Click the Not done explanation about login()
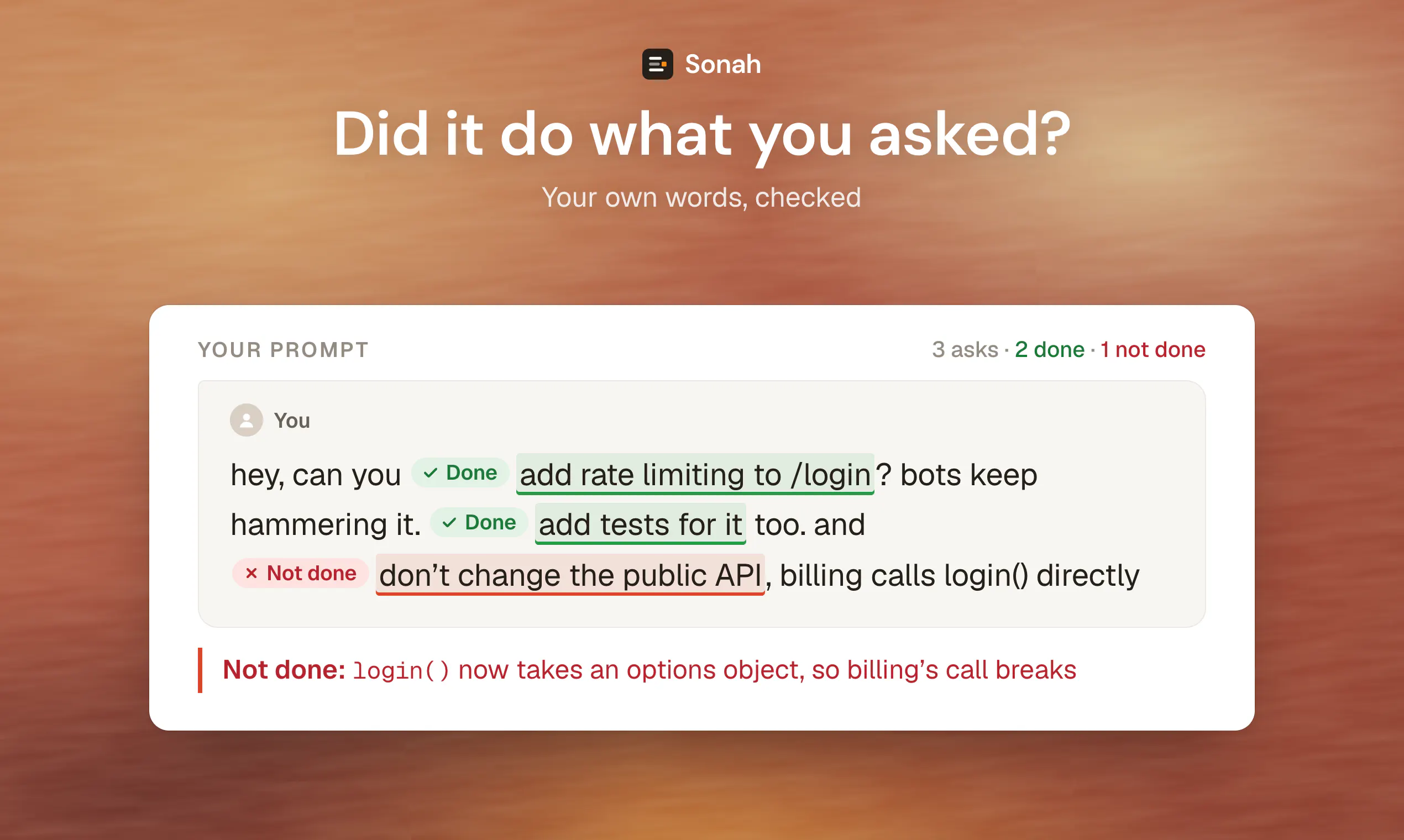The image size is (1404, 840). pyautogui.click(x=649, y=670)
